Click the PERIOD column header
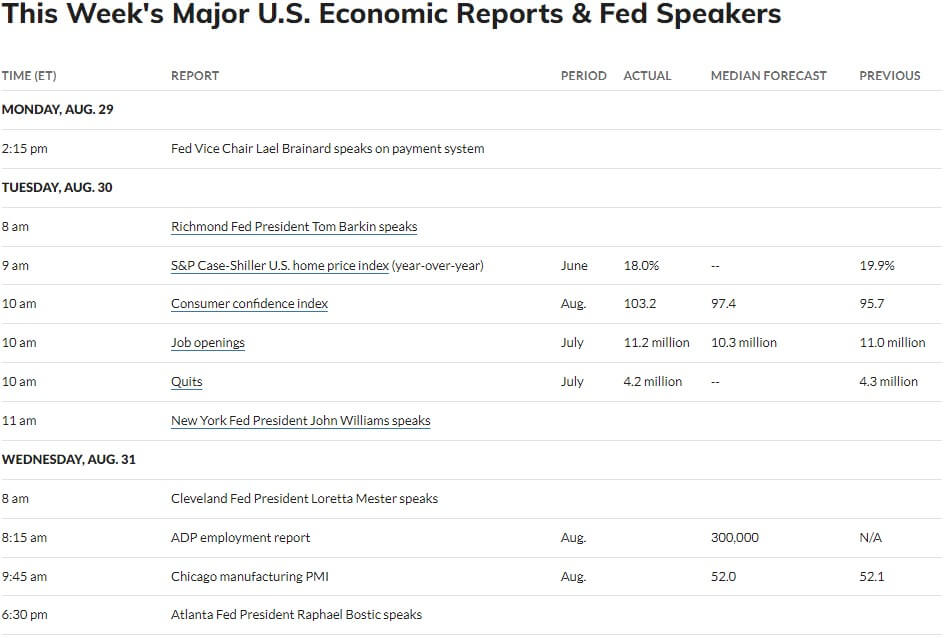Viewport: 947px width, 638px height. (x=583, y=76)
